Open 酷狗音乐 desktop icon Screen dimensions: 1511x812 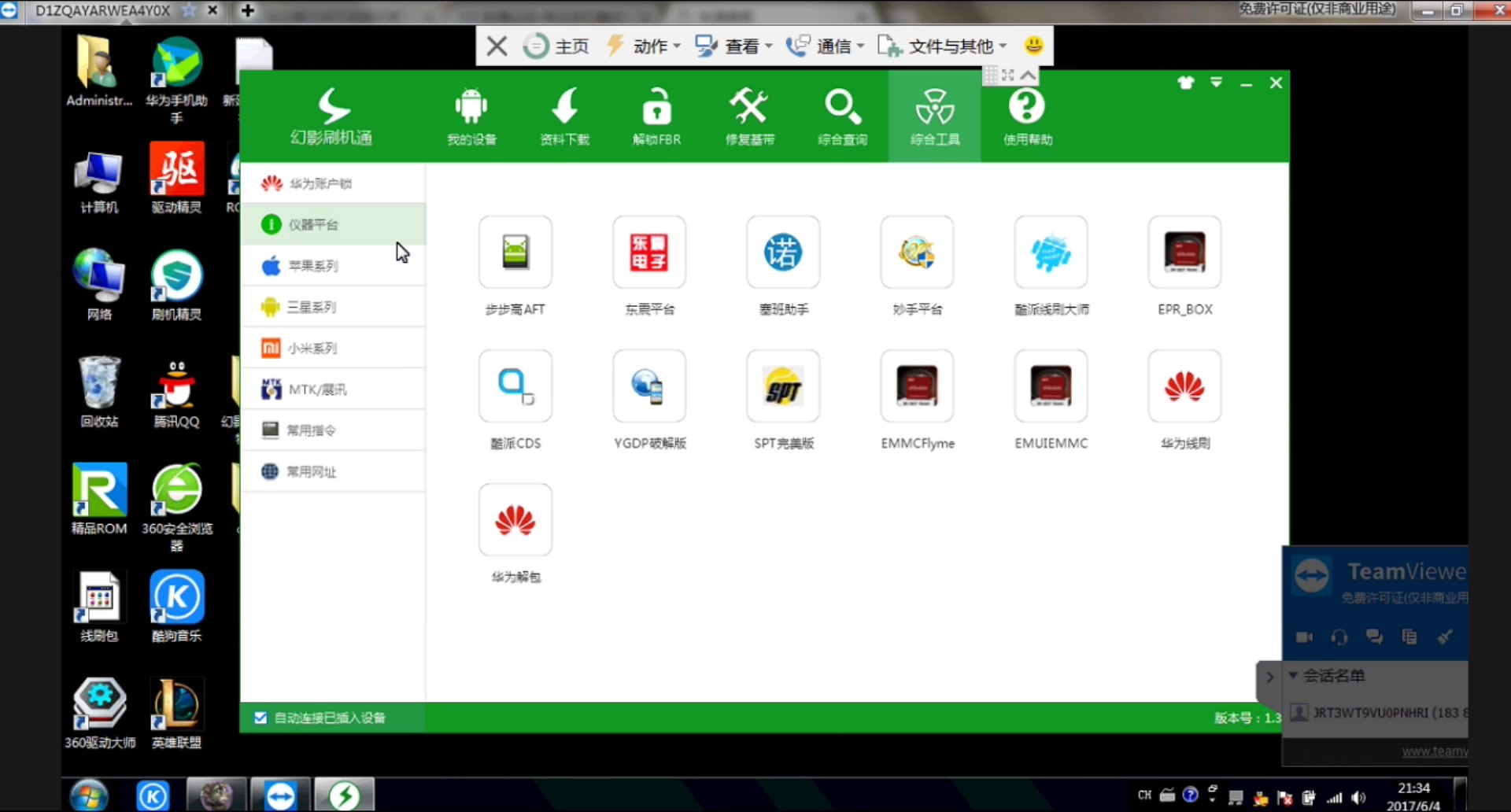pos(176,607)
